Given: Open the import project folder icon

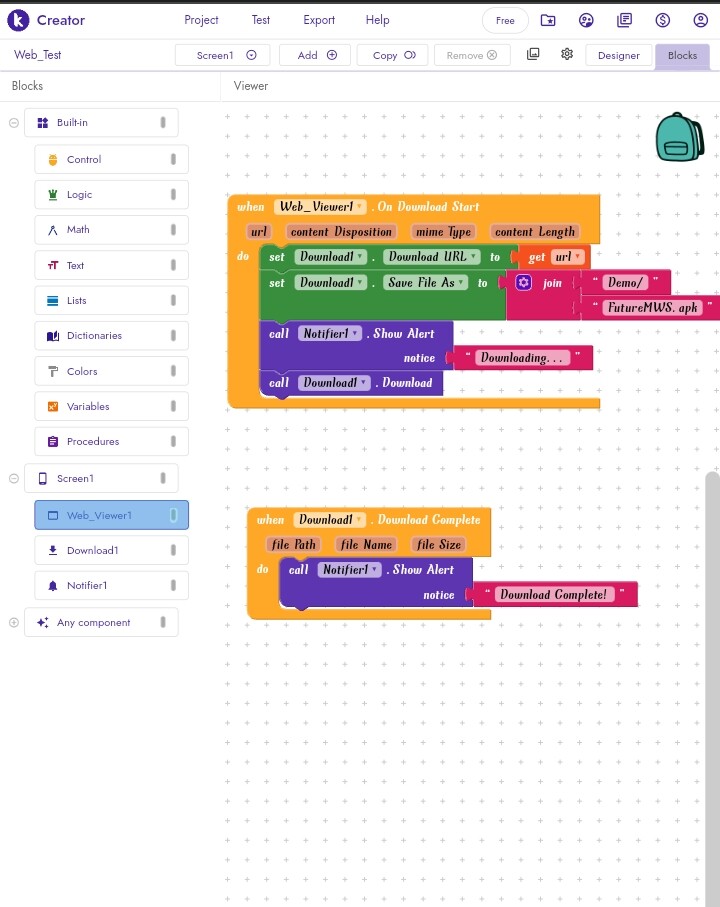Looking at the screenshot, I should 548,20.
